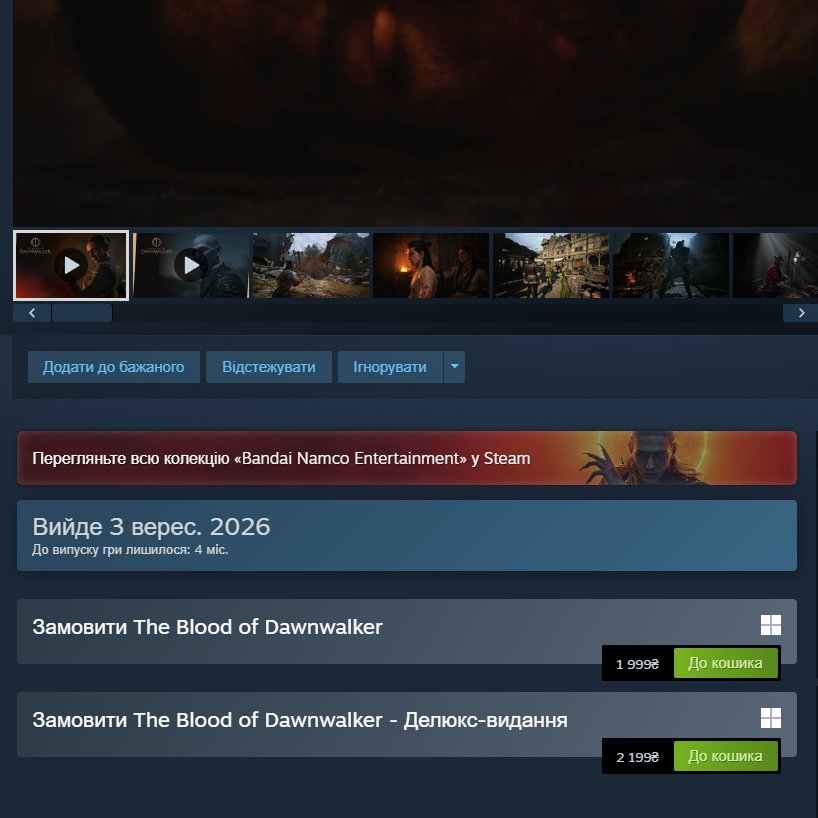The image size is (818, 818).
Task: Click left arrow of thumbnail strip
Action: click(32, 313)
